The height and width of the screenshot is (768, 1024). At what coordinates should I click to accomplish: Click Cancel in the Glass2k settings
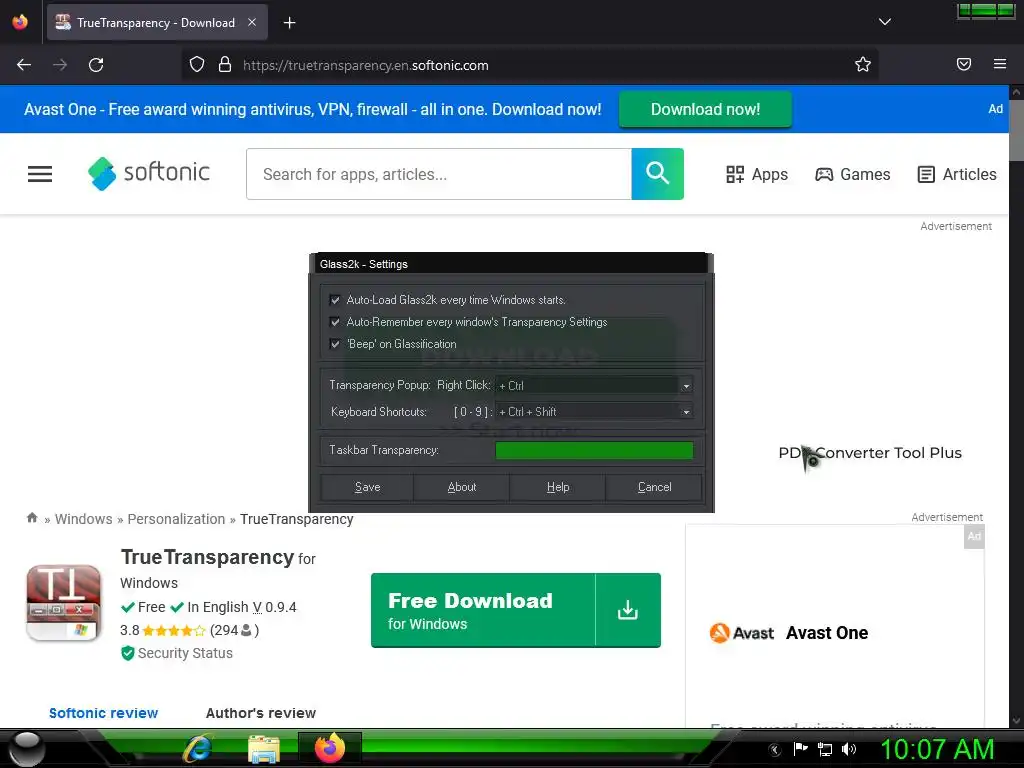[x=654, y=487]
